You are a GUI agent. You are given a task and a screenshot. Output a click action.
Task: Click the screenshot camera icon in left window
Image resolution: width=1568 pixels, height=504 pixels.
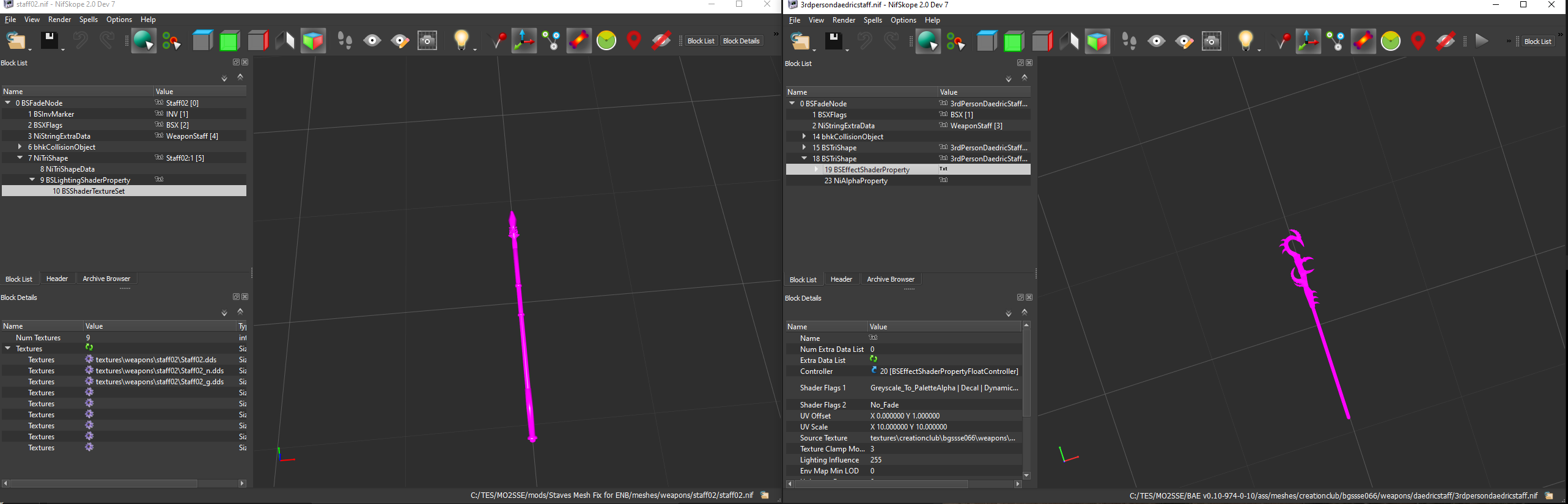click(x=427, y=41)
